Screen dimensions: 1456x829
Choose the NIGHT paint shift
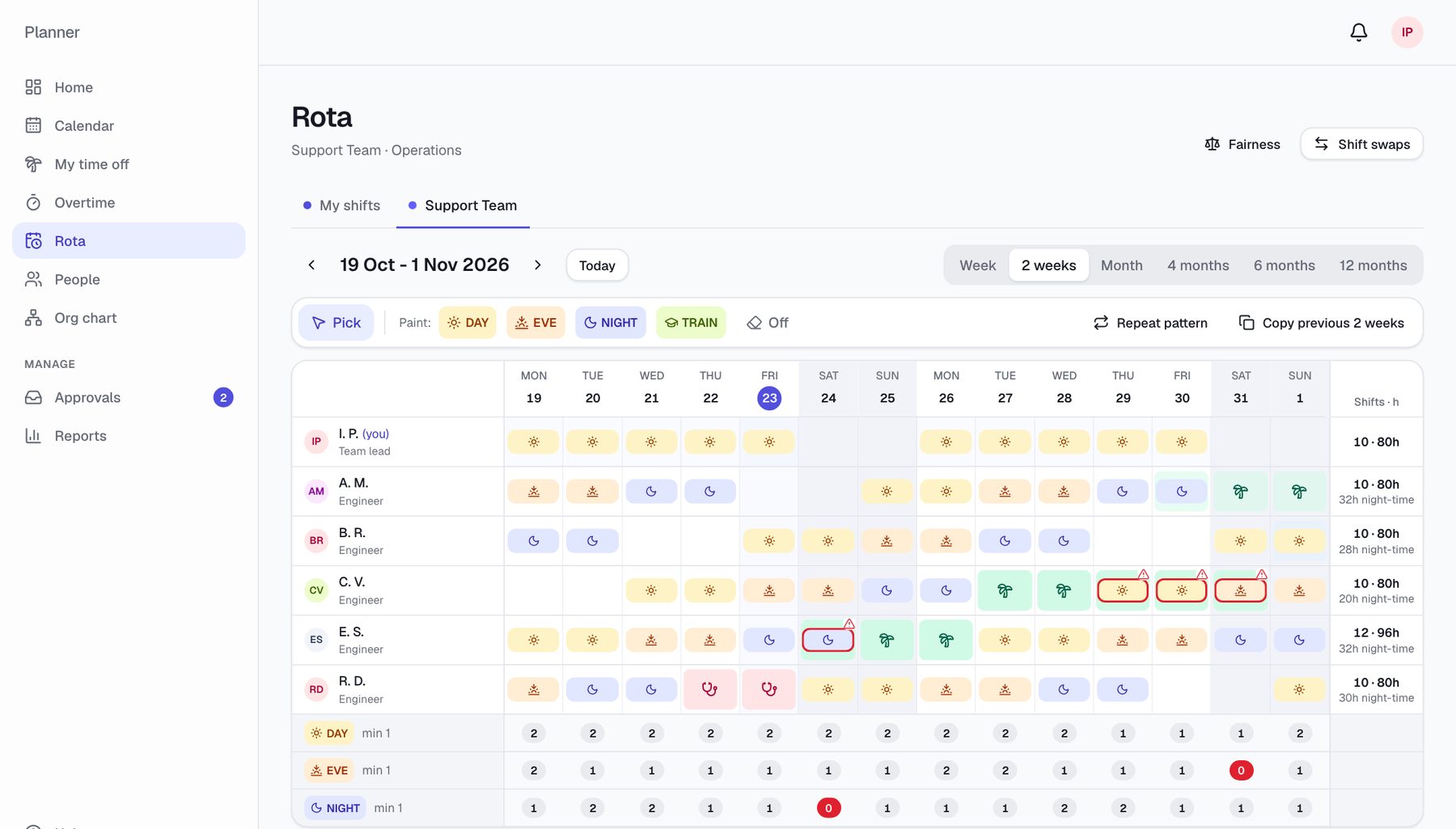click(x=611, y=323)
